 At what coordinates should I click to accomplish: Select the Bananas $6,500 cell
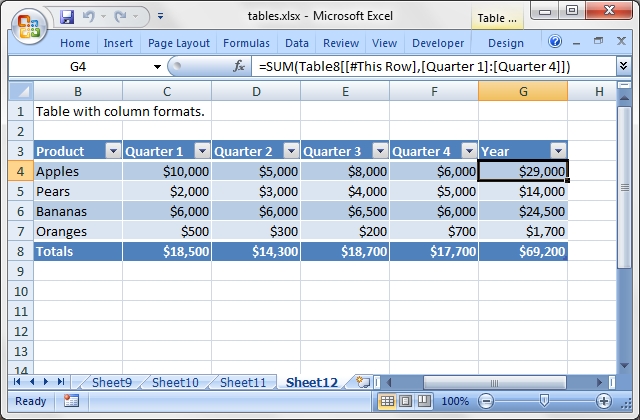click(345, 211)
